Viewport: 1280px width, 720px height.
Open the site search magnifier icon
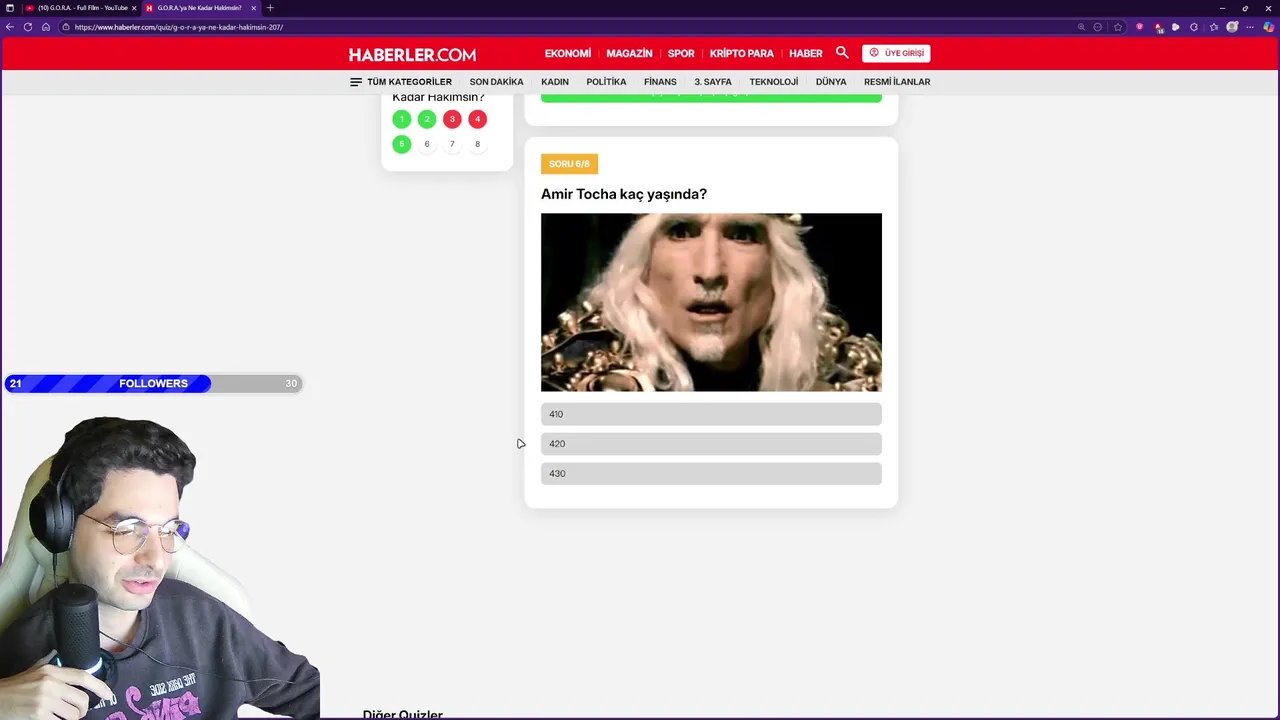coord(842,53)
